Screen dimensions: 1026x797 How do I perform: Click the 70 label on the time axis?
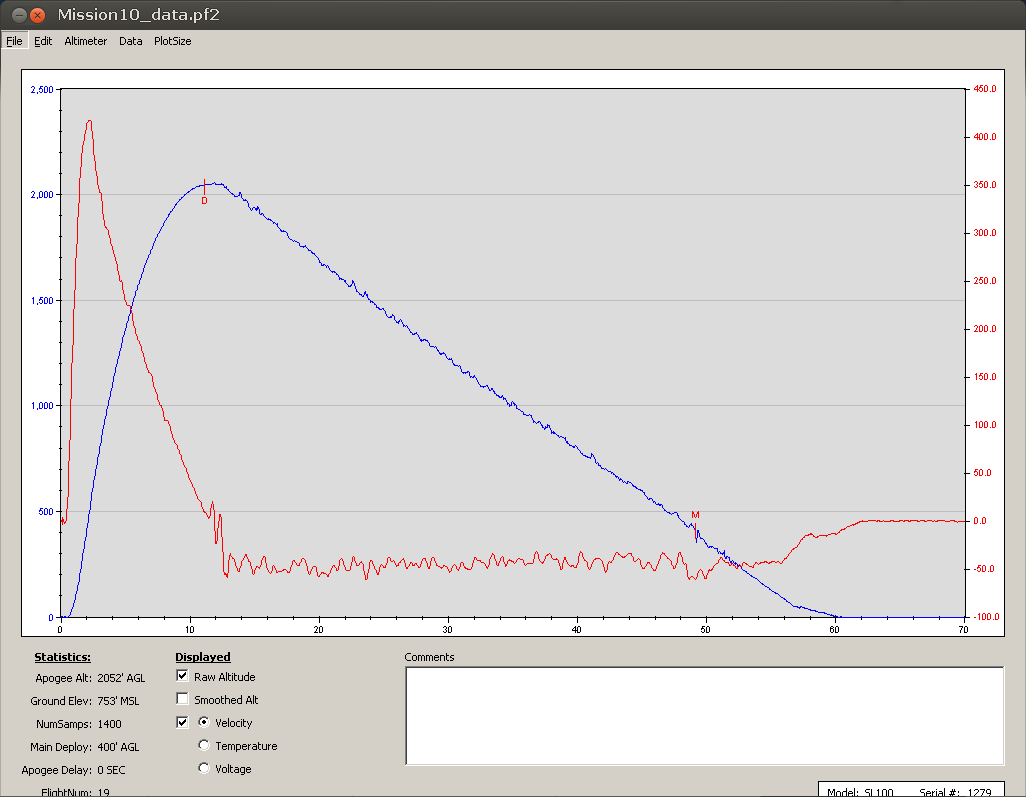tap(963, 629)
